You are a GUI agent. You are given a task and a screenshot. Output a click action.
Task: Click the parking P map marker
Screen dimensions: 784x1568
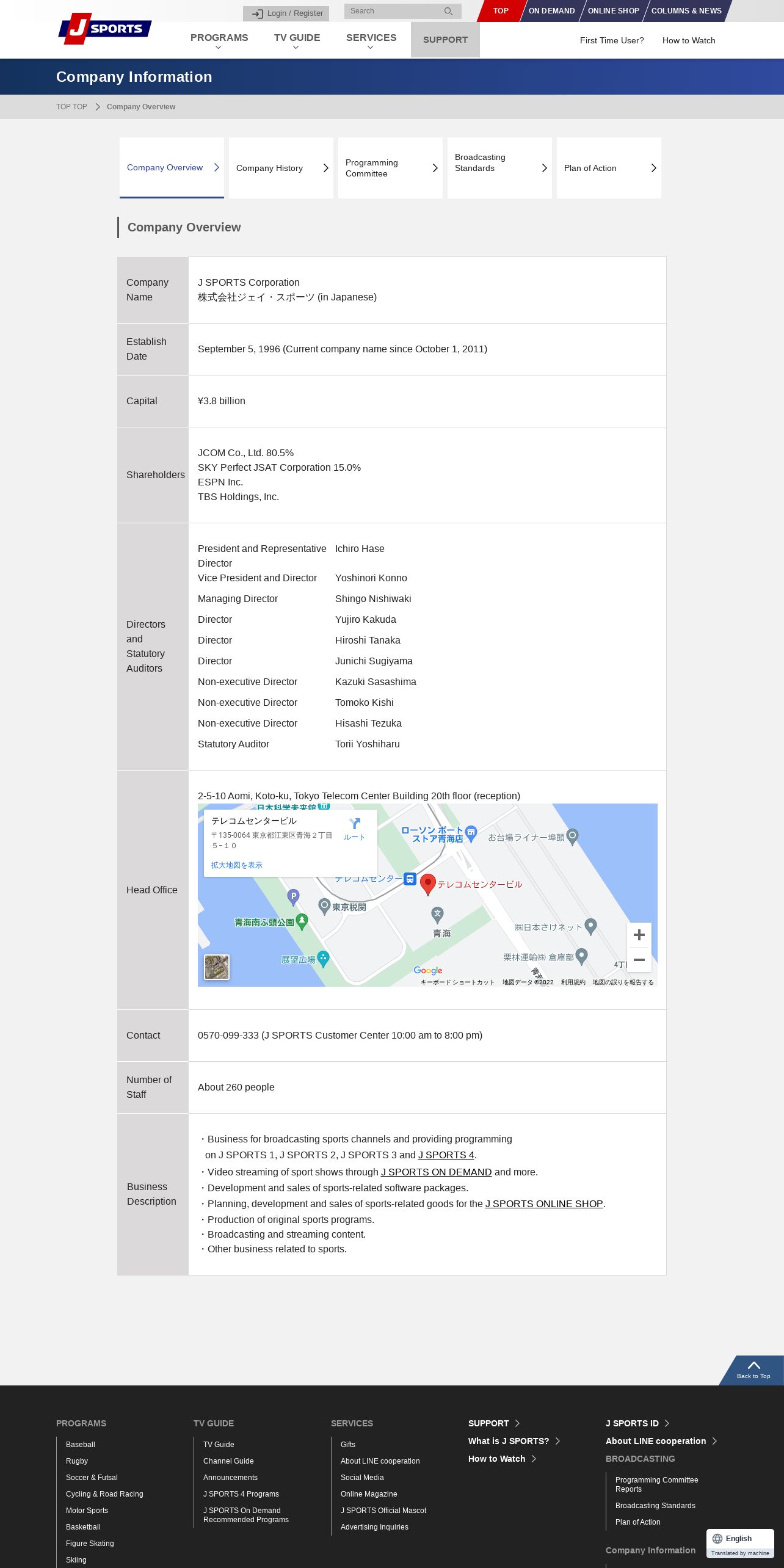coord(294,897)
